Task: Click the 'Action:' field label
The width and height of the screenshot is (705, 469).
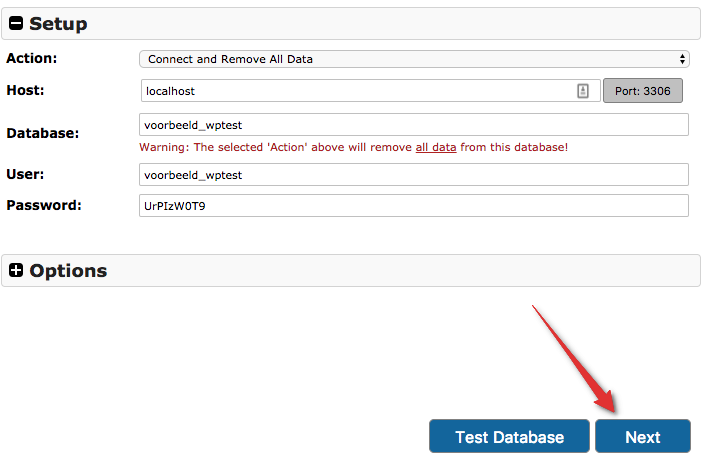Action: [32, 59]
